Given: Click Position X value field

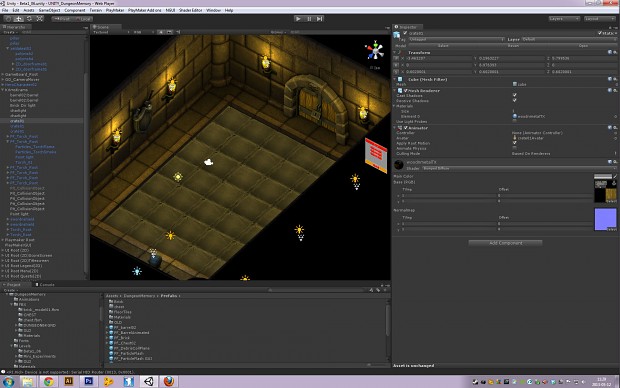Looking at the screenshot, I should 438,59.
